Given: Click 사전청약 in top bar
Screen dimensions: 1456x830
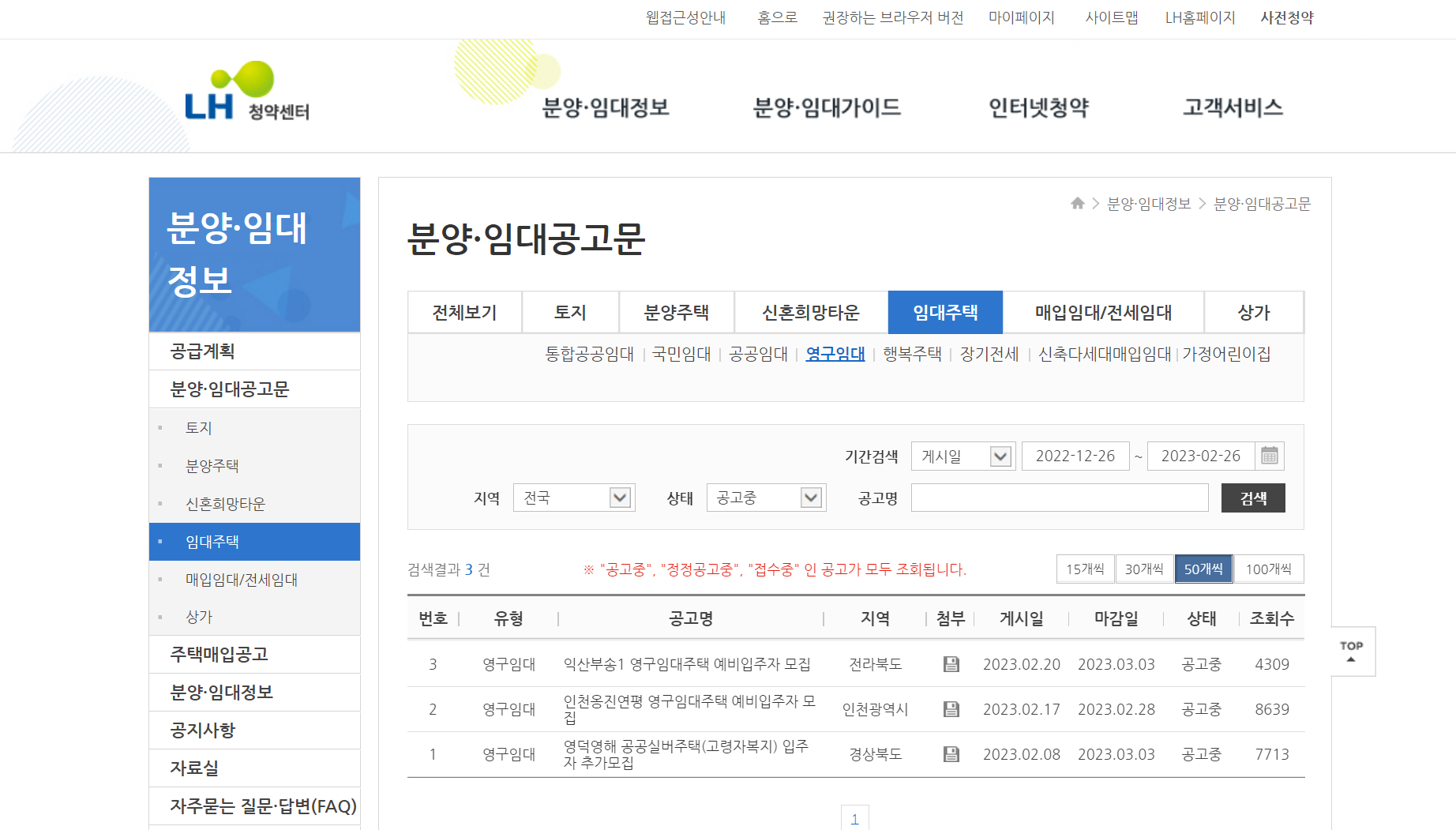Looking at the screenshot, I should (x=1287, y=17).
